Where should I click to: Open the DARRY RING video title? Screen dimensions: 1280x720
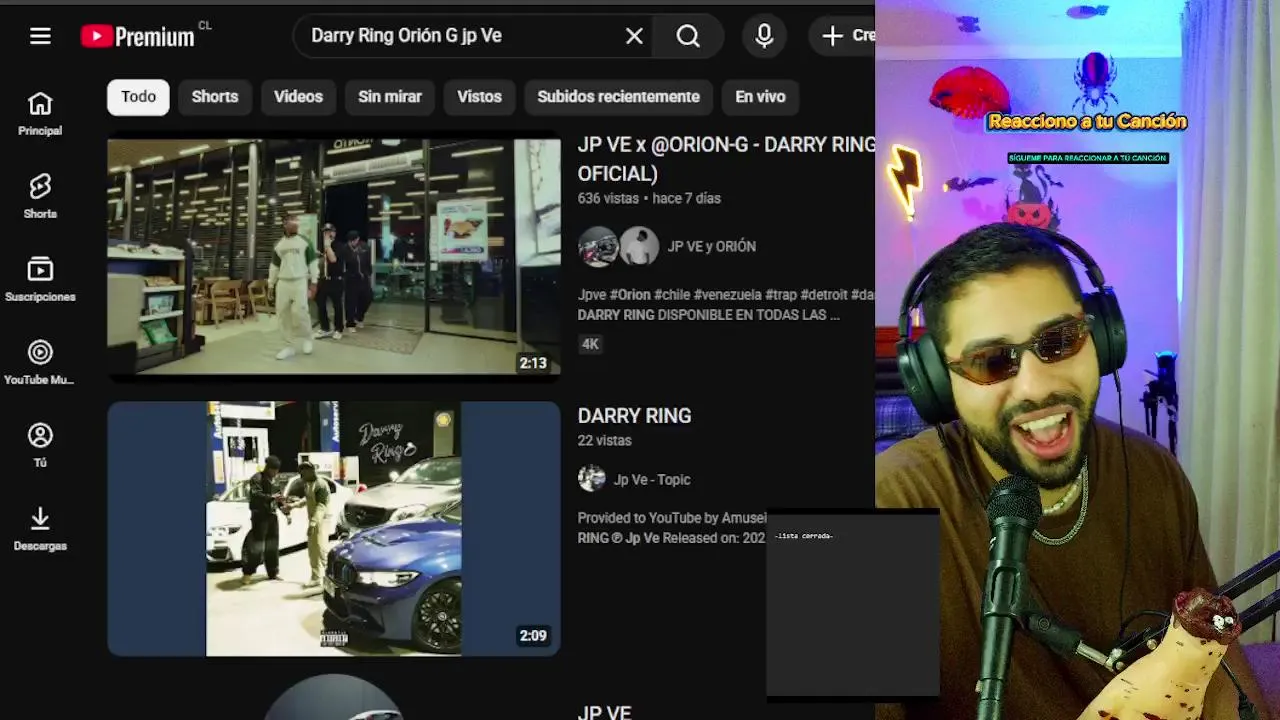point(634,416)
